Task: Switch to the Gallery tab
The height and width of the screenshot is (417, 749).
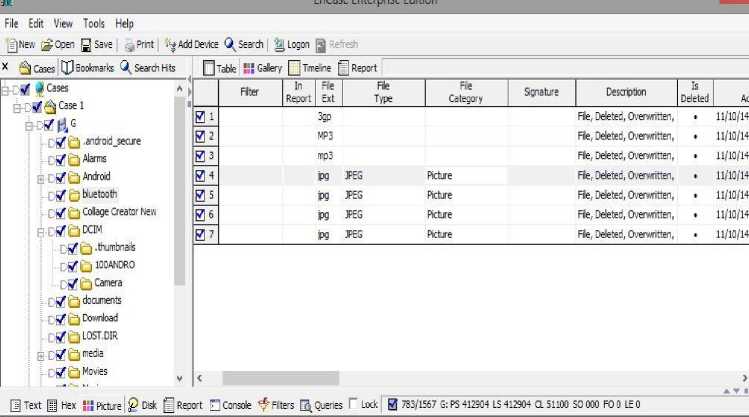Action: point(263,68)
